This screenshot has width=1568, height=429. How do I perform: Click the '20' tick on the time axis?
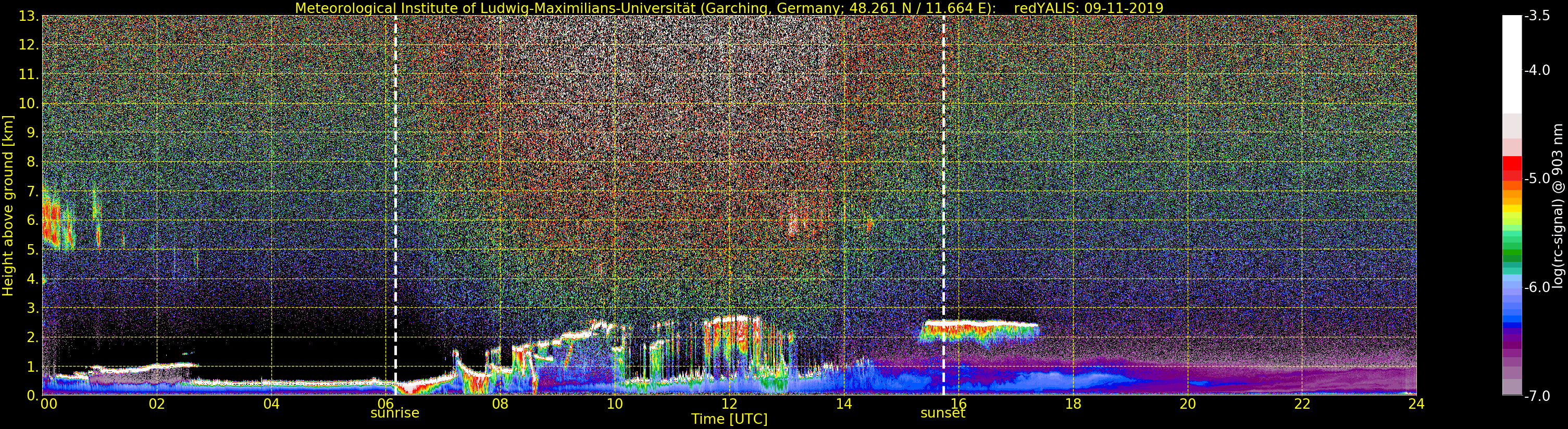(x=1188, y=403)
